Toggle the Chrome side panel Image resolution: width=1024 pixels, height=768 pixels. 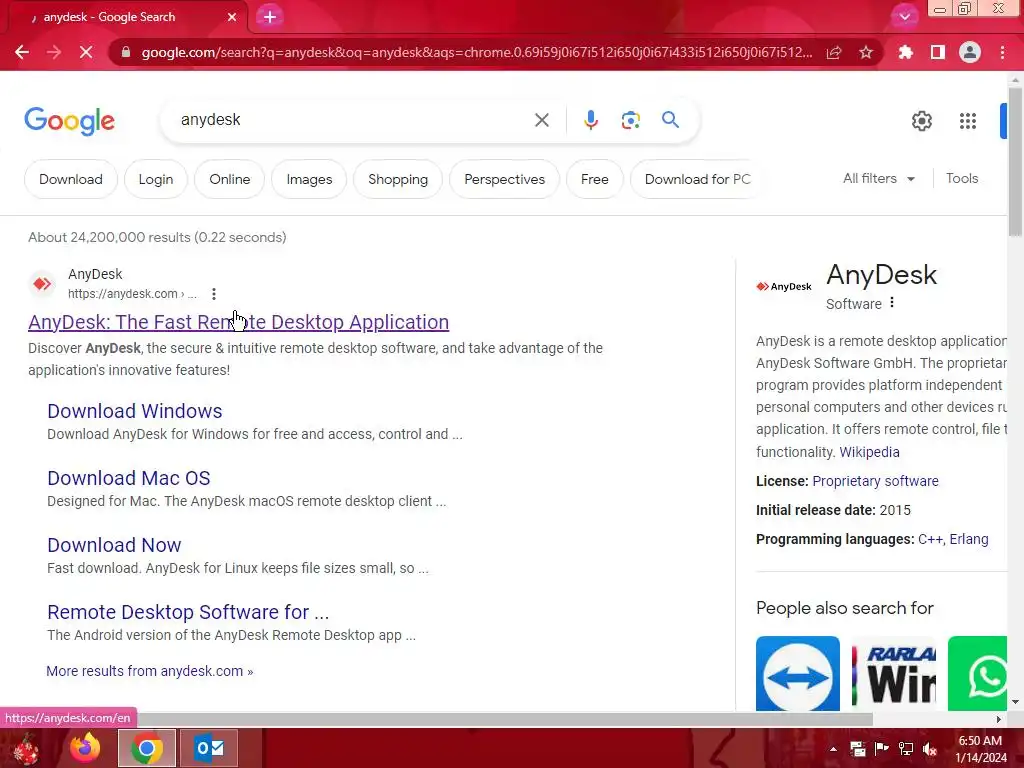click(938, 52)
